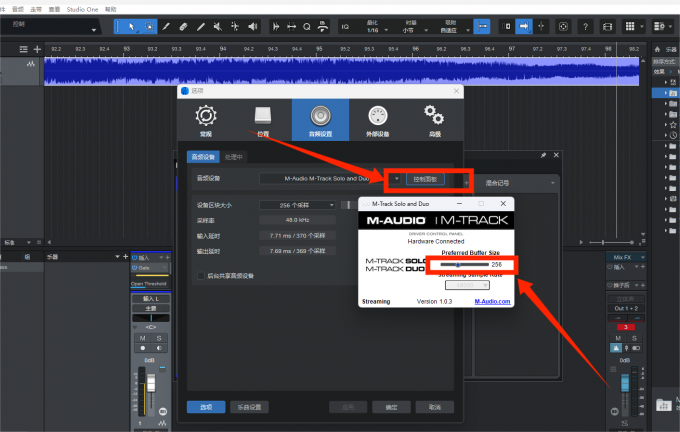
Task: Open the 位置 (Locations) settings section
Action: click(262, 119)
